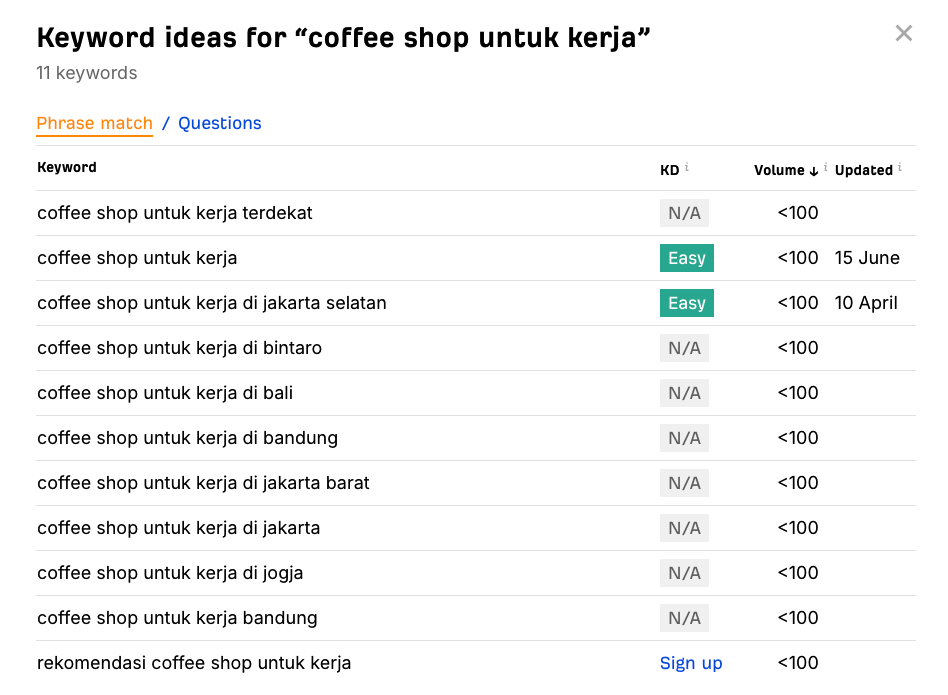Image resolution: width=948 pixels, height=695 pixels.
Task: Click the N/A badge for coffee shop untuk kerja terdekat
Action: point(684,212)
